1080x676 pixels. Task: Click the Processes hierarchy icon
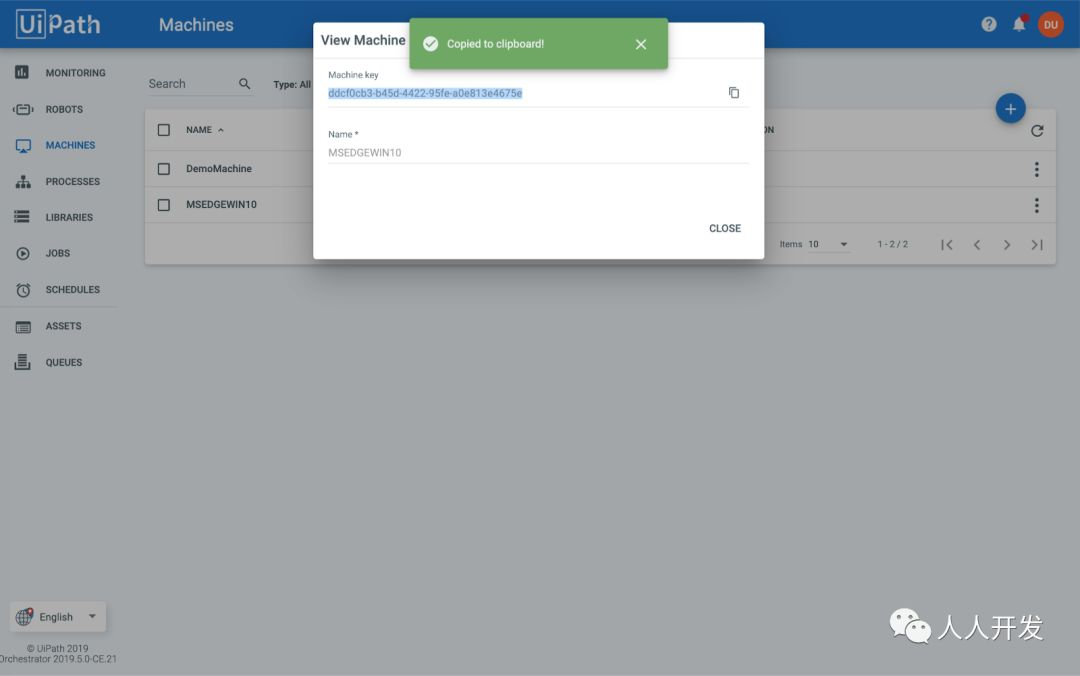pos(23,181)
